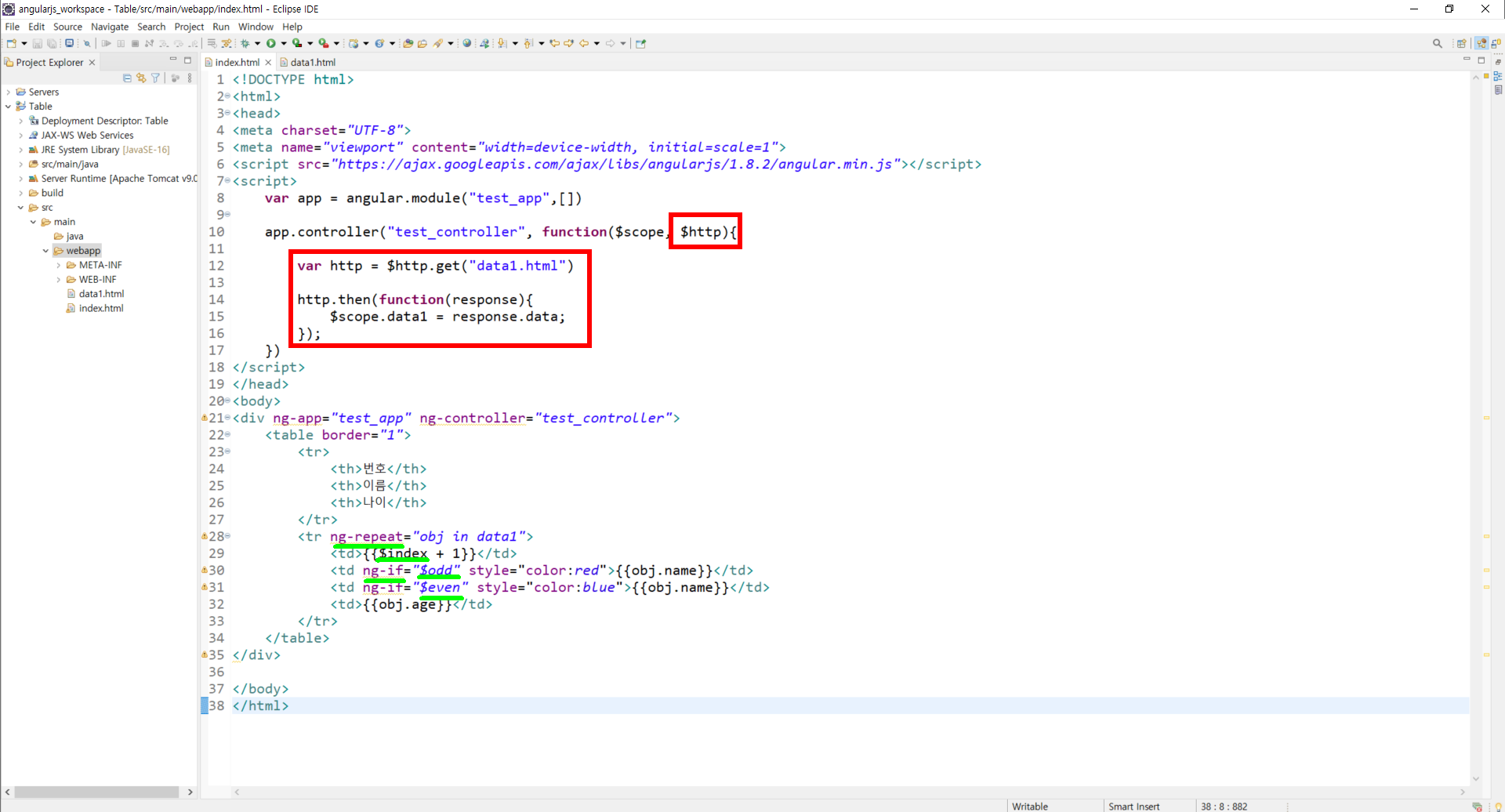Click the Writable status field
1505x812 pixels.
pos(1029,806)
